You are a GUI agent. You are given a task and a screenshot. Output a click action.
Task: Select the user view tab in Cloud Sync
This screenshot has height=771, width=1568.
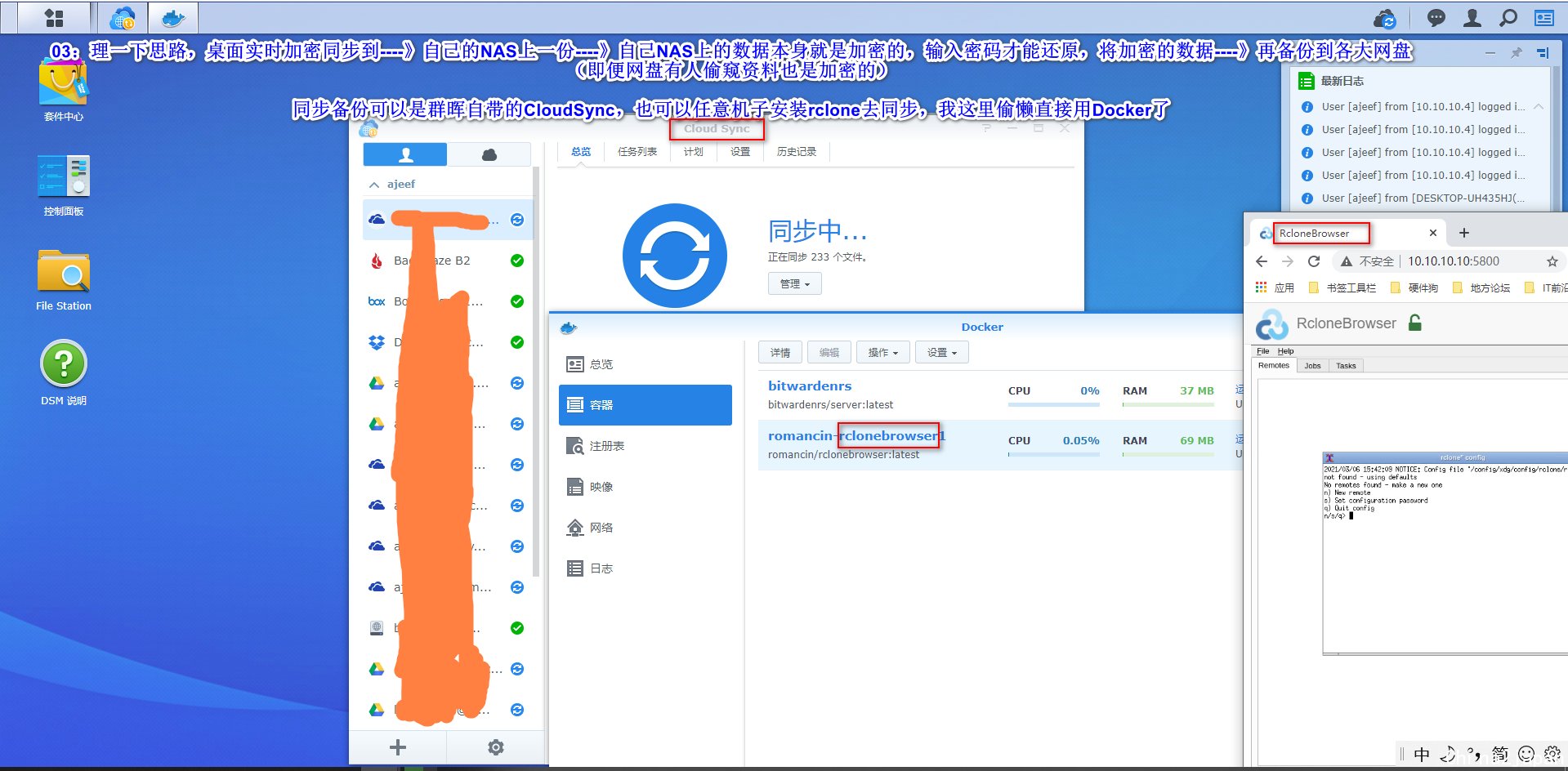(x=405, y=154)
